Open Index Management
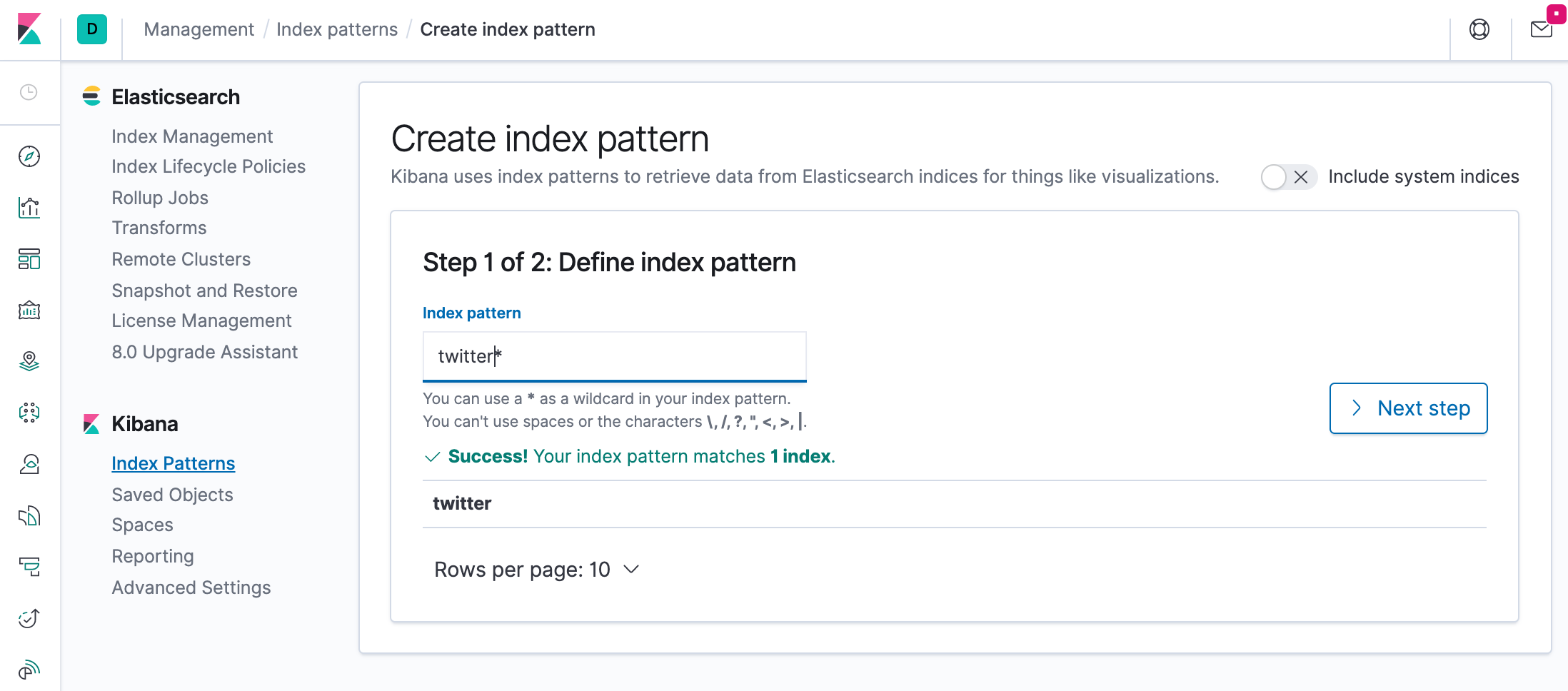This screenshot has height=691, width=1568. (192, 136)
